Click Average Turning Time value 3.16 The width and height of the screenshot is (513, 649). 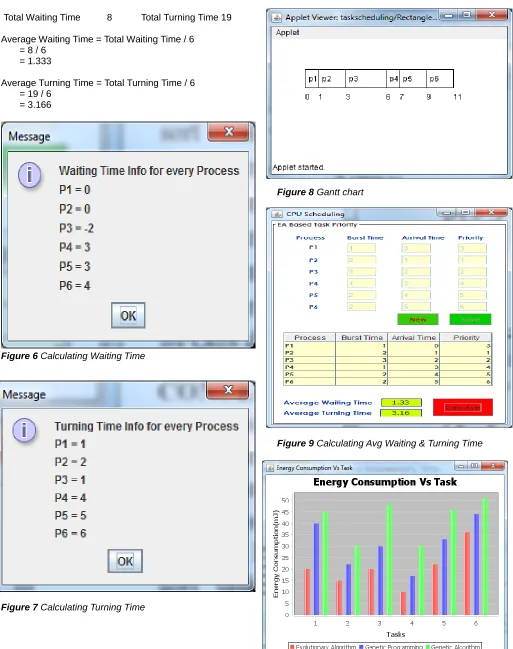[401, 413]
